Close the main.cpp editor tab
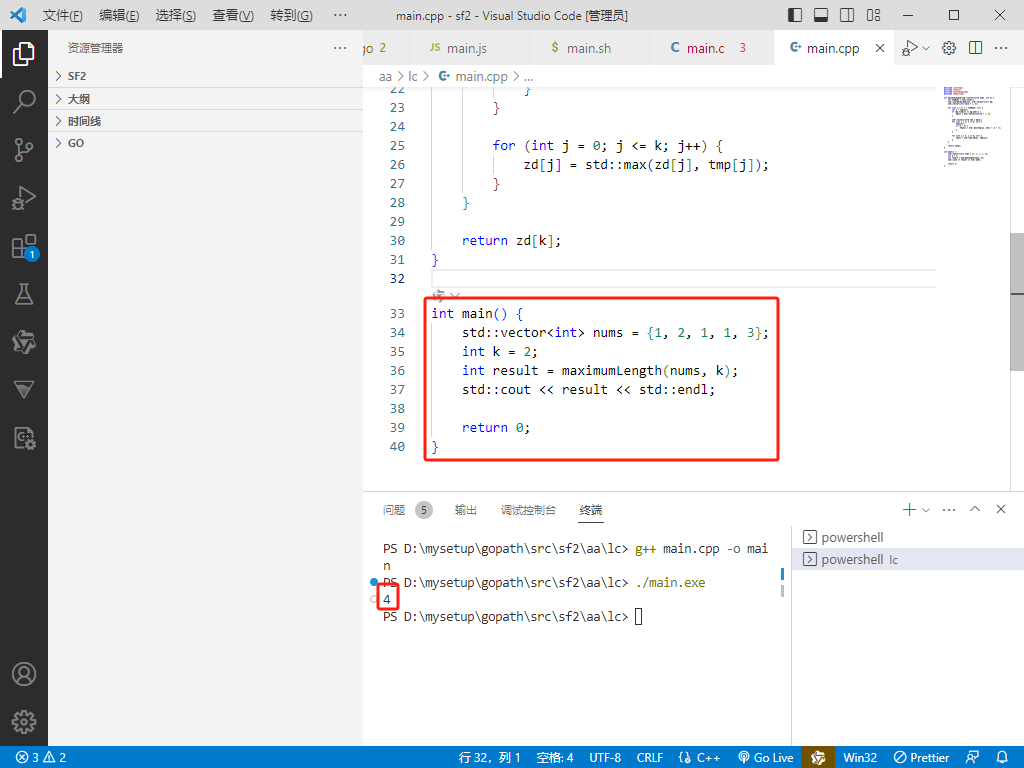Image resolution: width=1024 pixels, height=768 pixels. pyautogui.click(x=880, y=48)
